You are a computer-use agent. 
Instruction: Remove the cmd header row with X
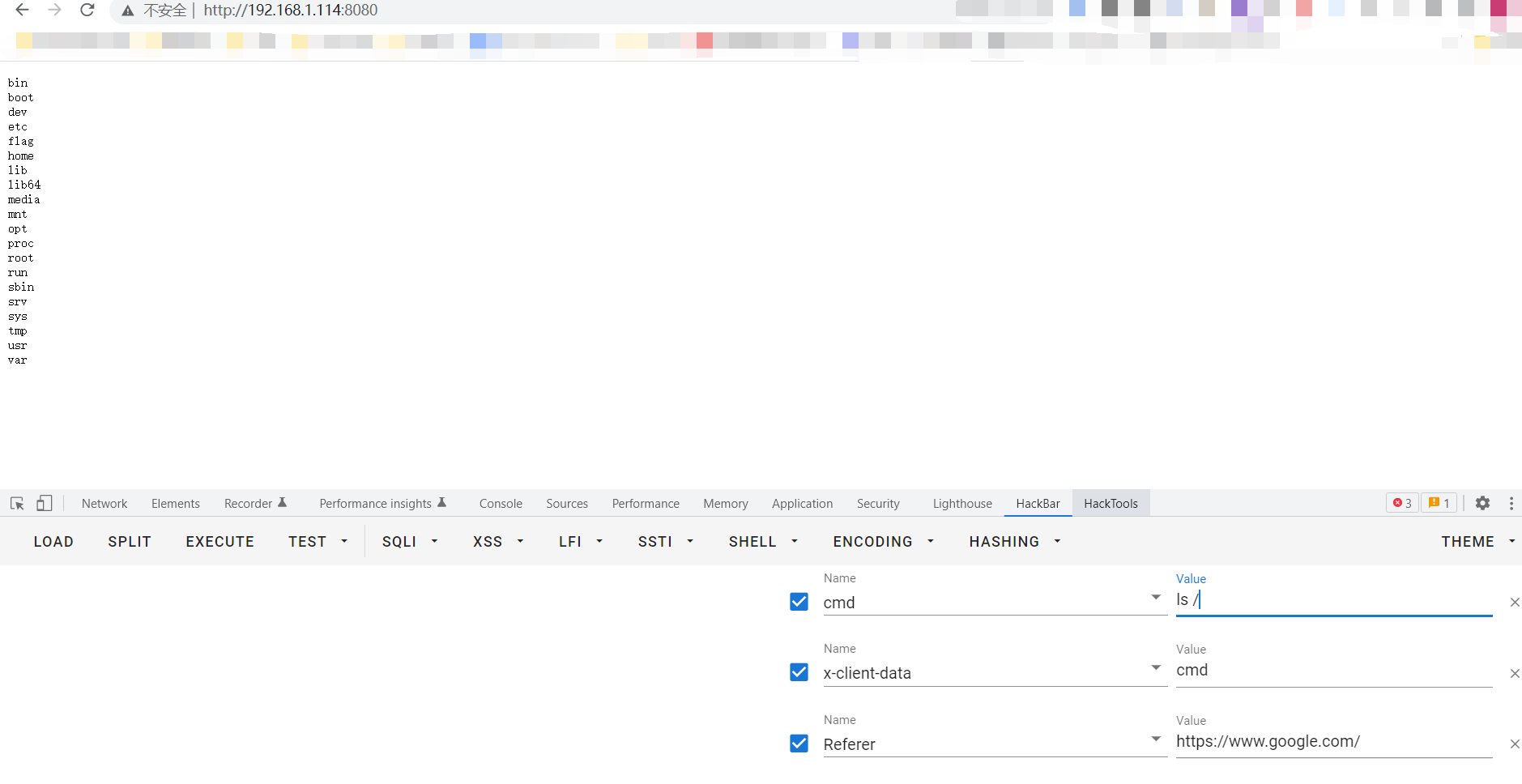(x=1514, y=603)
